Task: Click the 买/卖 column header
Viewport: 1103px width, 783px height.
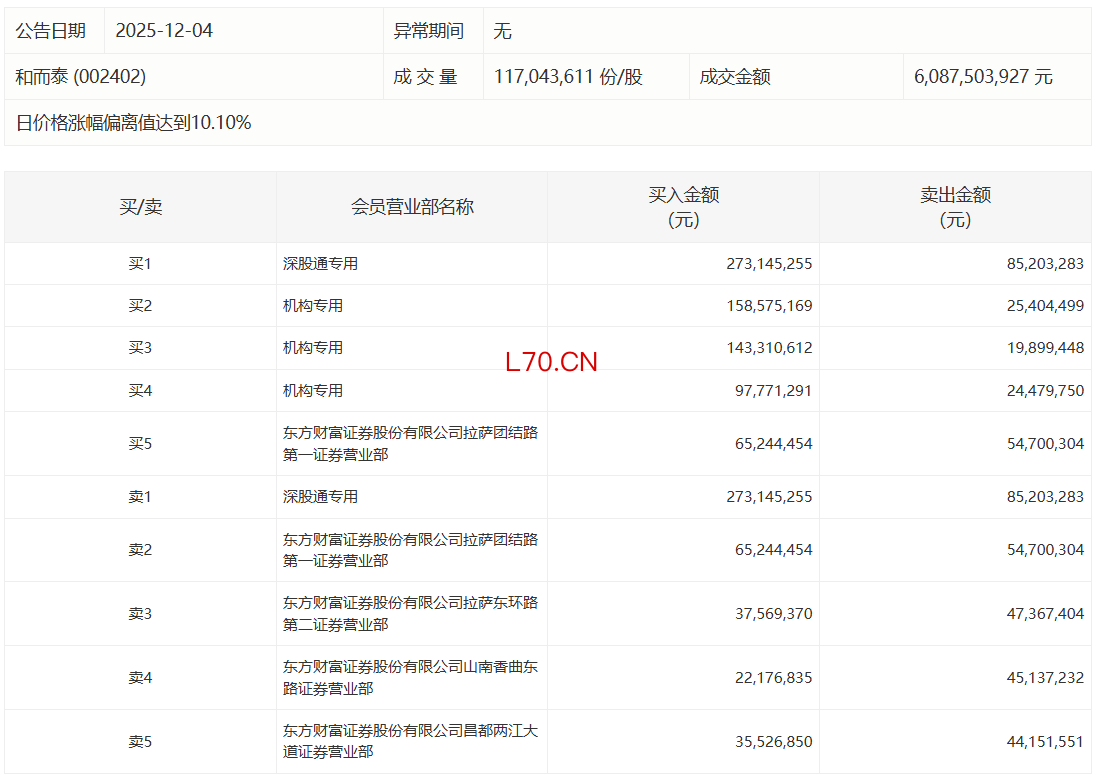Action: coord(140,207)
